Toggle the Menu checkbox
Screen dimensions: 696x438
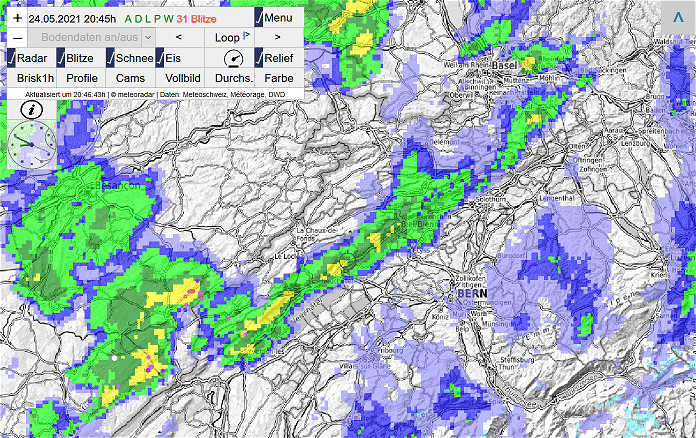click(259, 18)
